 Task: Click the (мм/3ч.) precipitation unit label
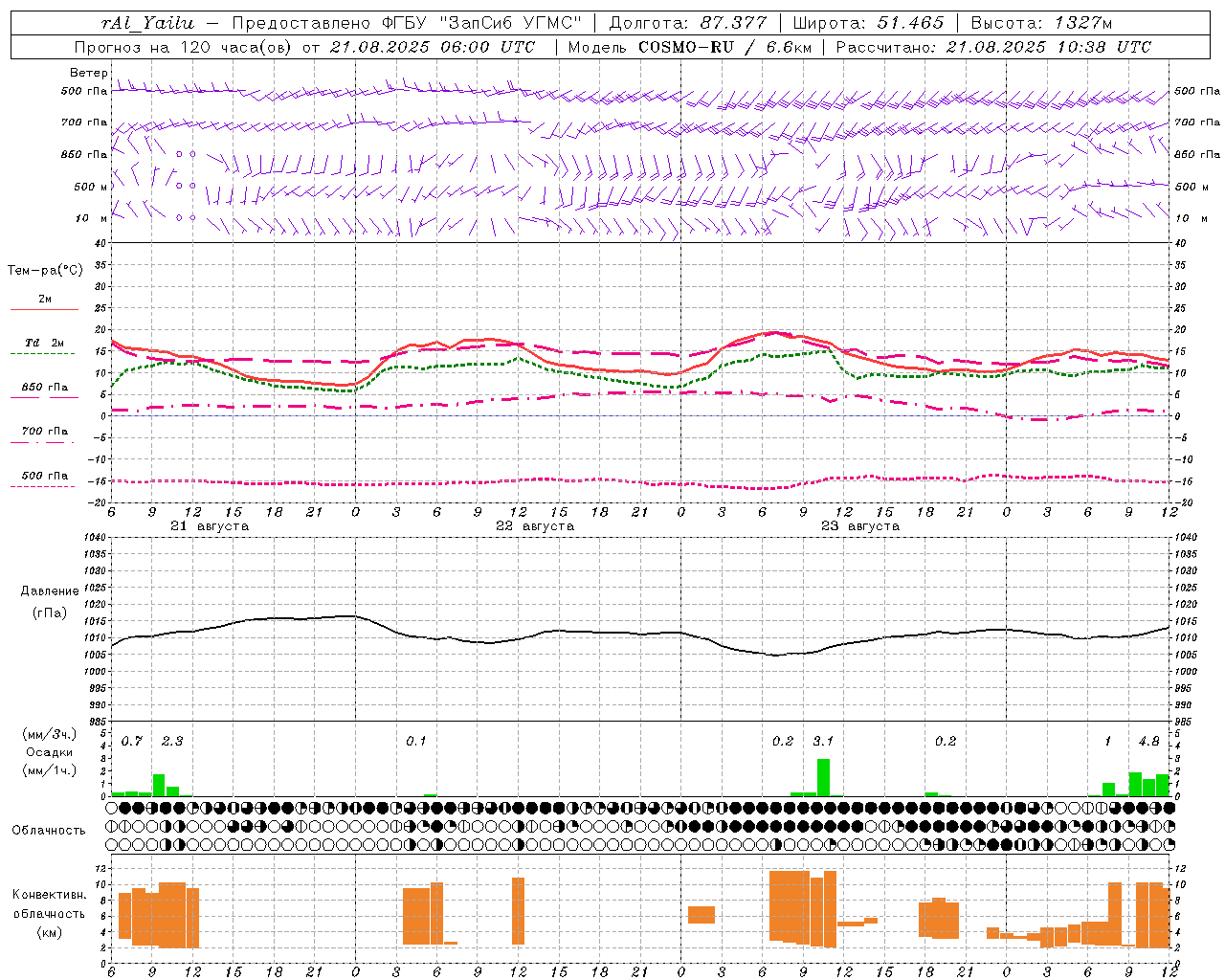pyautogui.click(x=49, y=734)
